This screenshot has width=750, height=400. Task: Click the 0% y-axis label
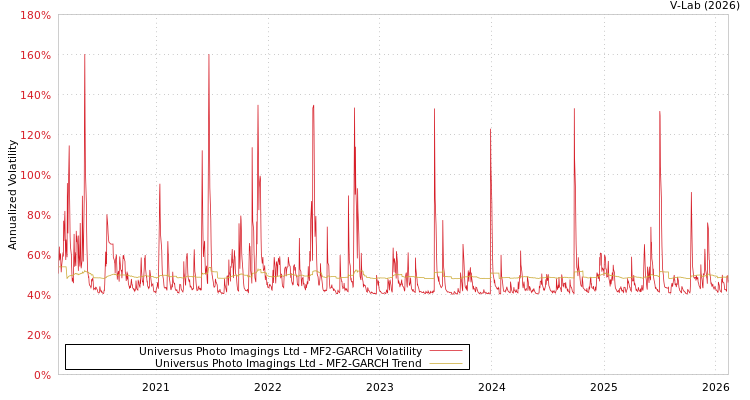pos(42,375)
